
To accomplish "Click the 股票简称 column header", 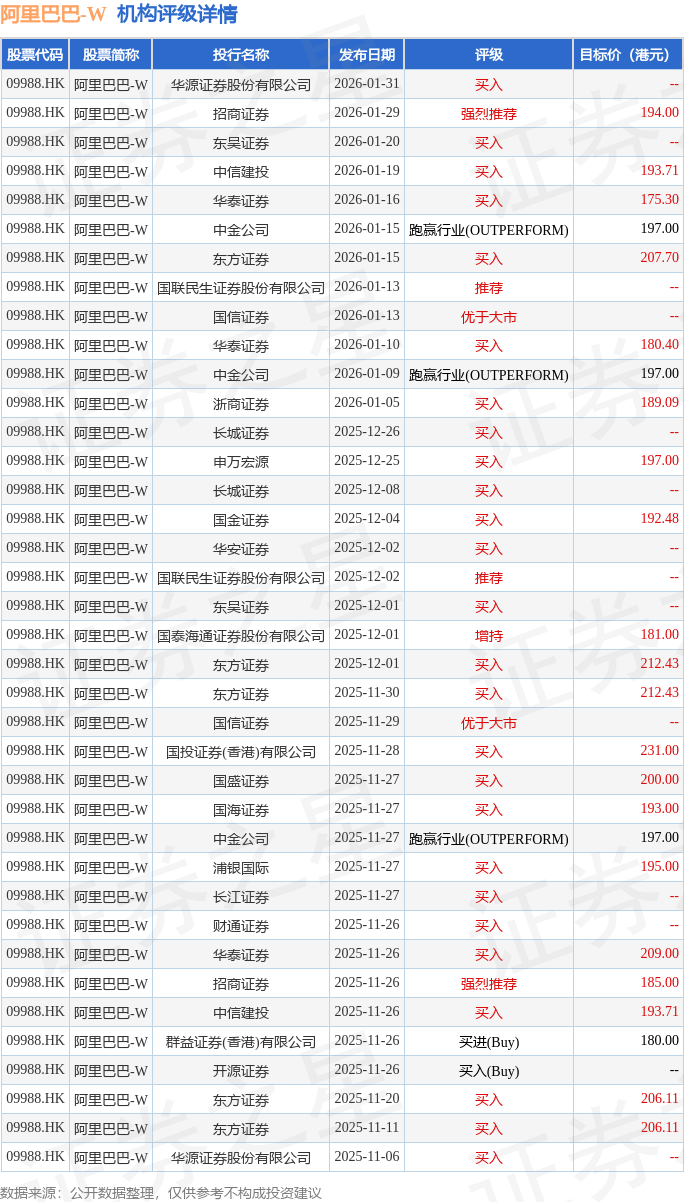I will pyautogui.click(x=111, y=55).
